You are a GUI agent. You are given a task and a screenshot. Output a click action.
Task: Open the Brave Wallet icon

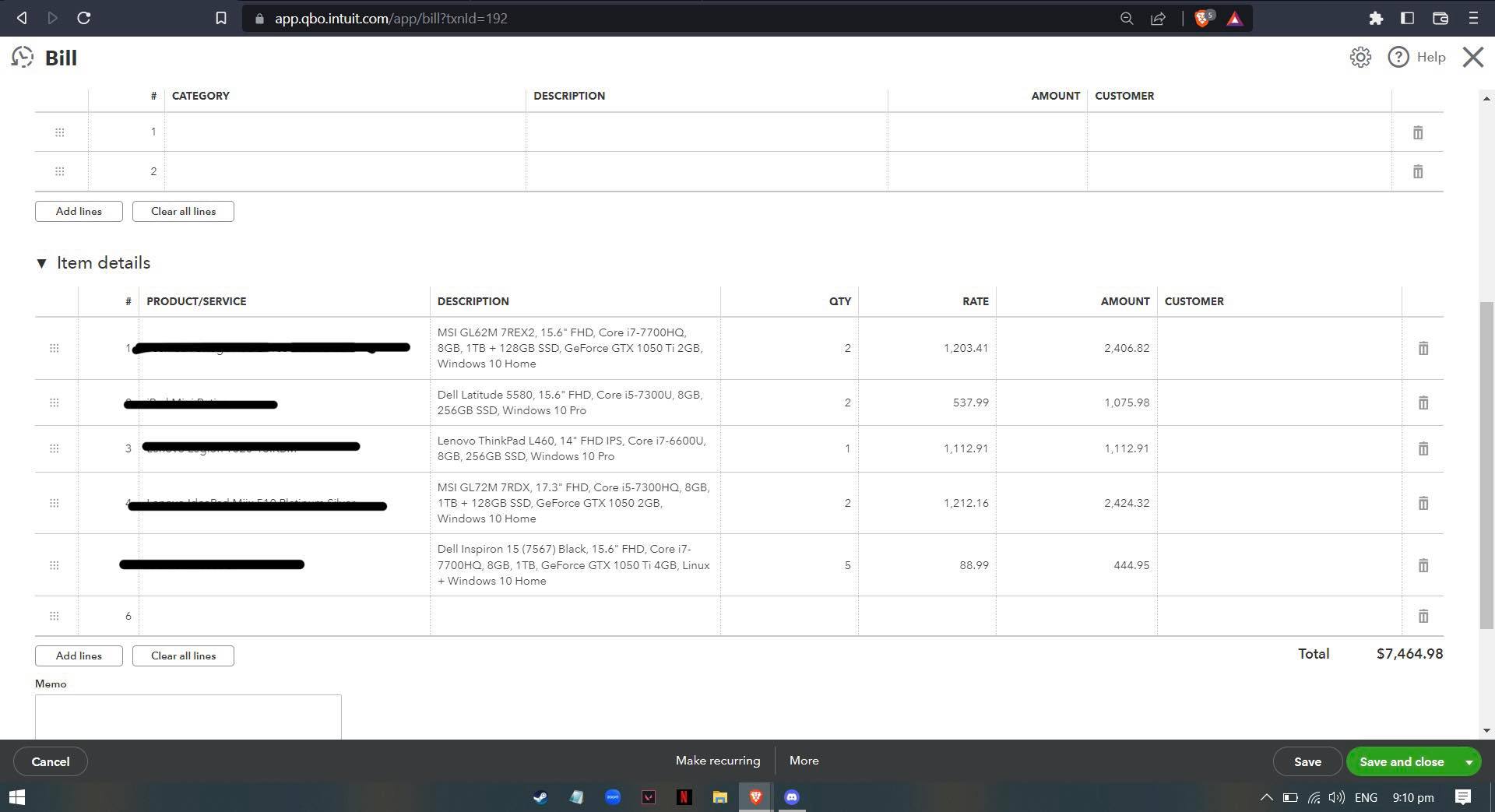[1440, 18]
